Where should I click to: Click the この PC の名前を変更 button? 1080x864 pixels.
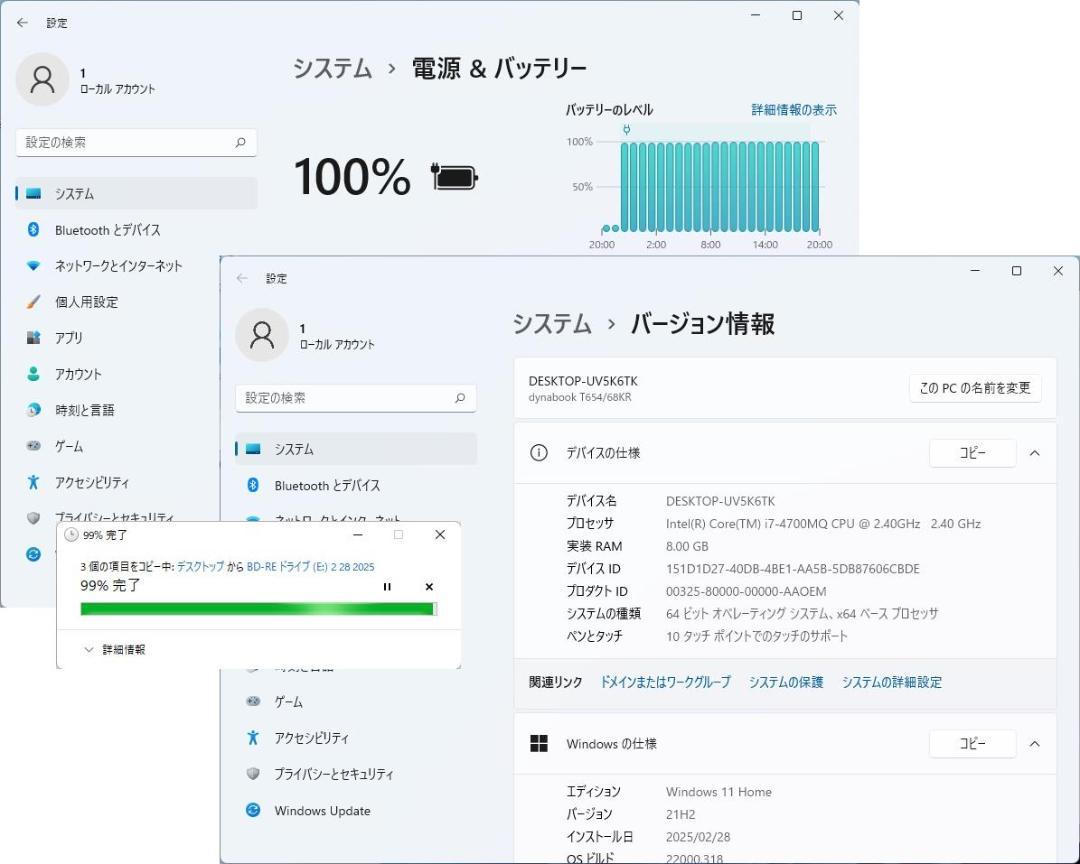click(x=975, y=388)
